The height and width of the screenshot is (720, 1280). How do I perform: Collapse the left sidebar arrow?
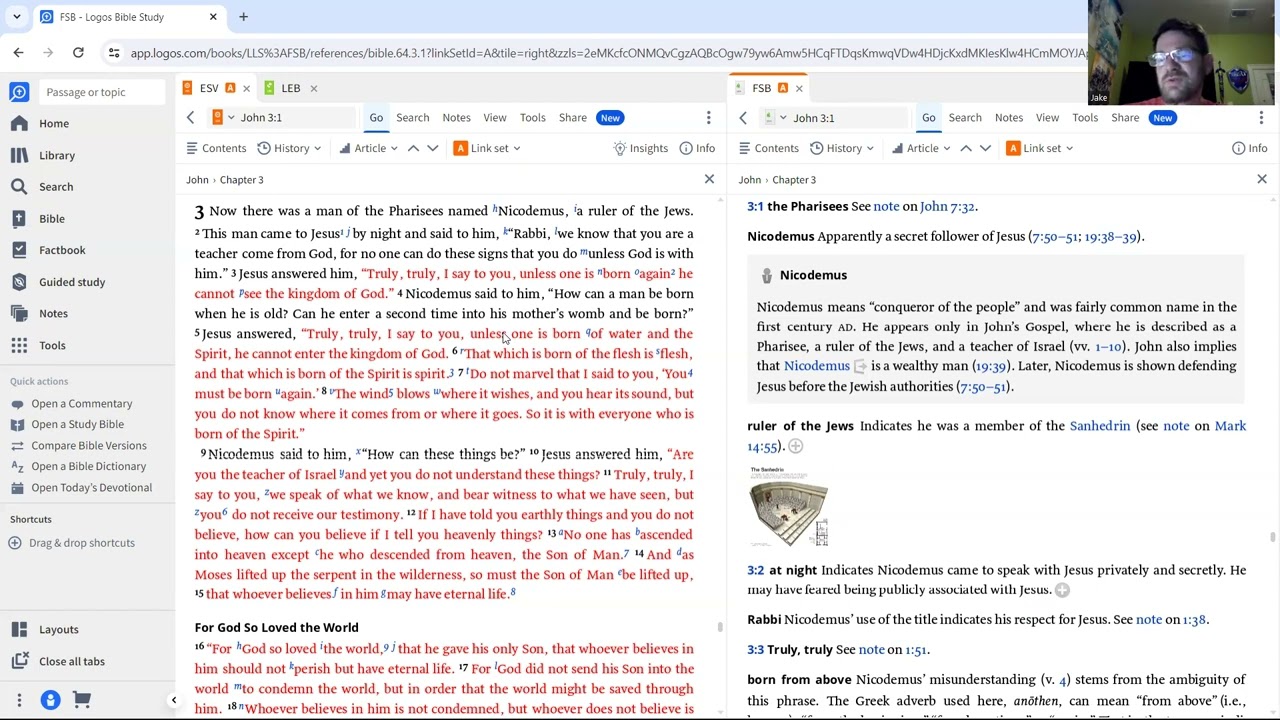[173, 701]
